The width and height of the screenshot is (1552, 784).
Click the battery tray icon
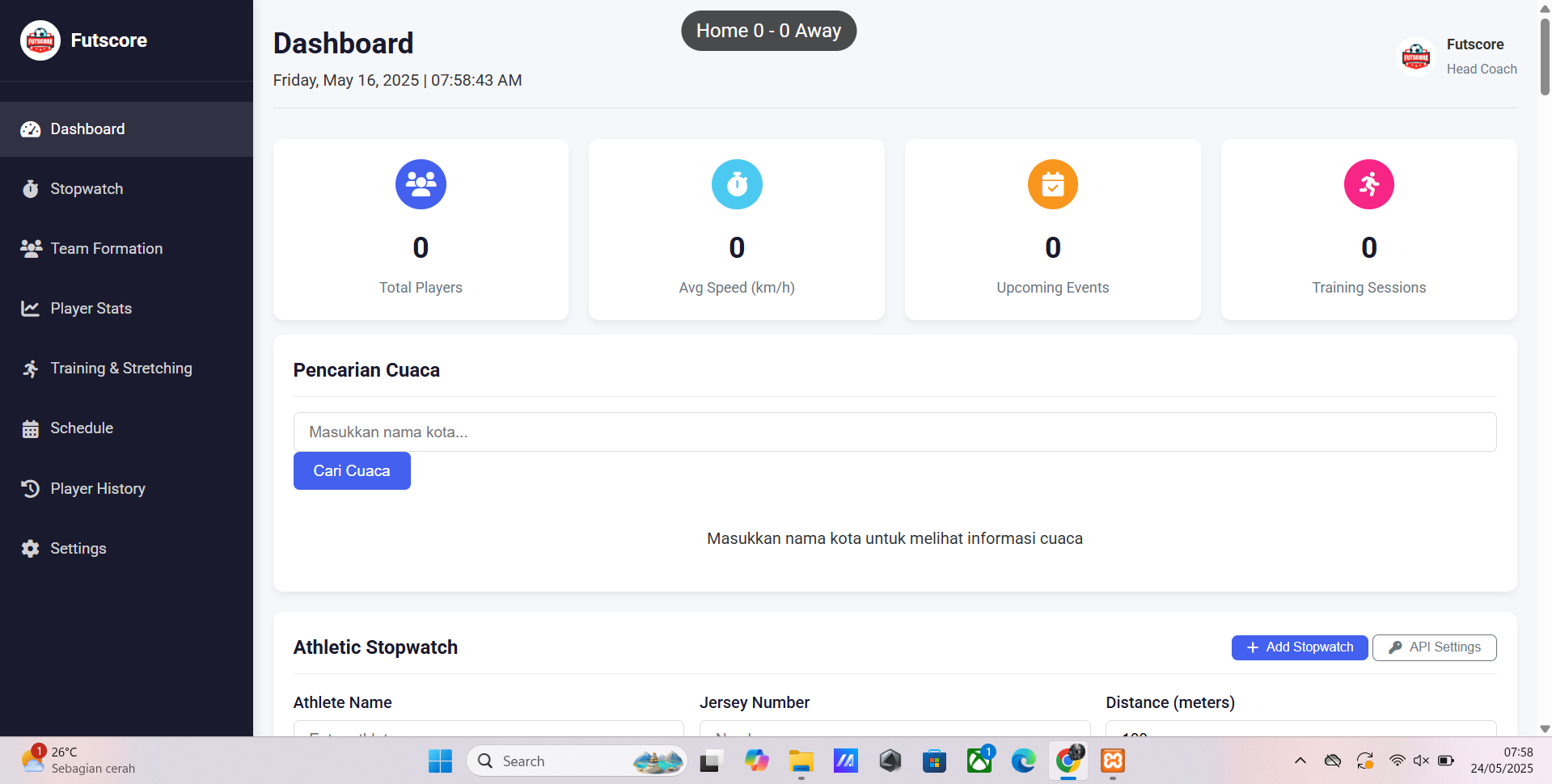click(x=1446, y=761)
